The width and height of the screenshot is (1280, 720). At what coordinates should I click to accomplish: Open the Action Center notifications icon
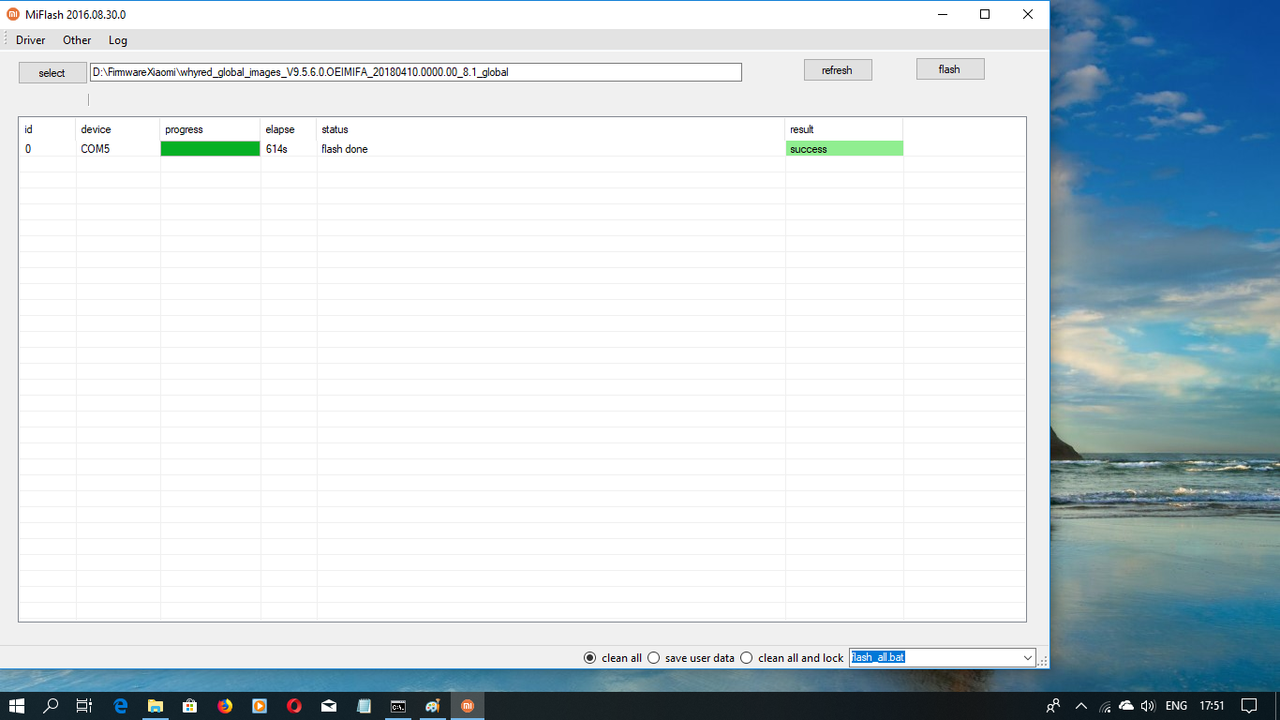[x=1248, y=706]
